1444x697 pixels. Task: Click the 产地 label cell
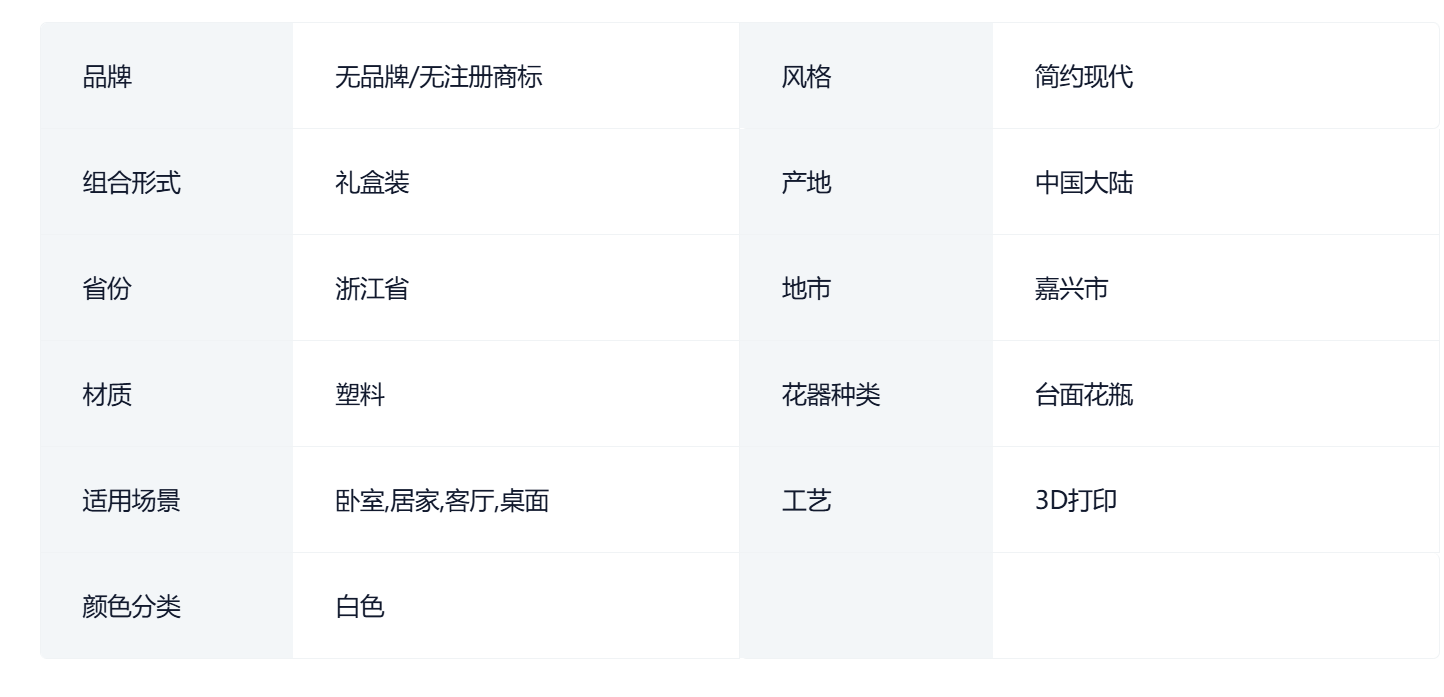tap(866, 182)
